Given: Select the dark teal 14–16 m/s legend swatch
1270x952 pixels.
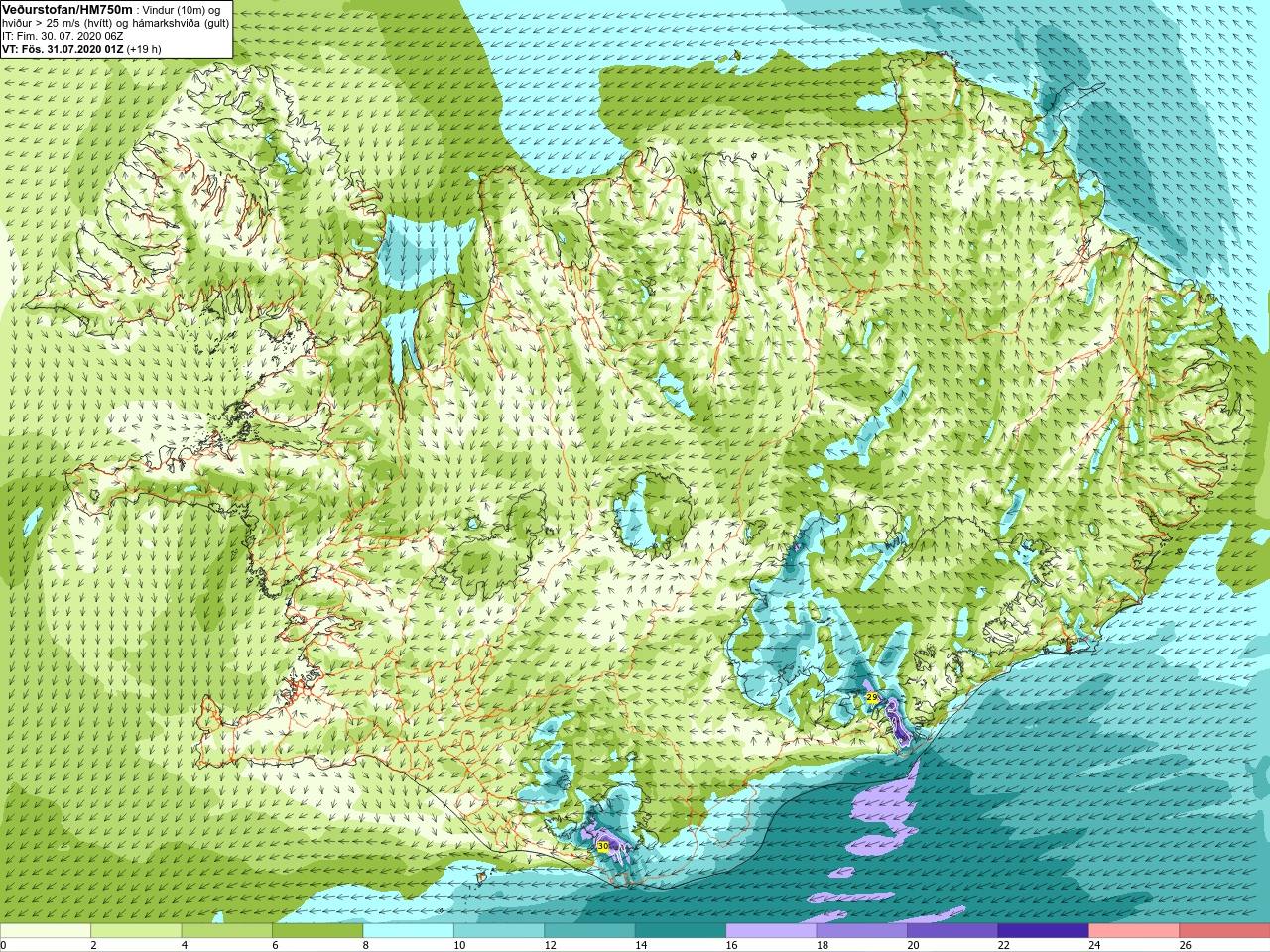Looking at the screenshot, I should pos(681,931).
